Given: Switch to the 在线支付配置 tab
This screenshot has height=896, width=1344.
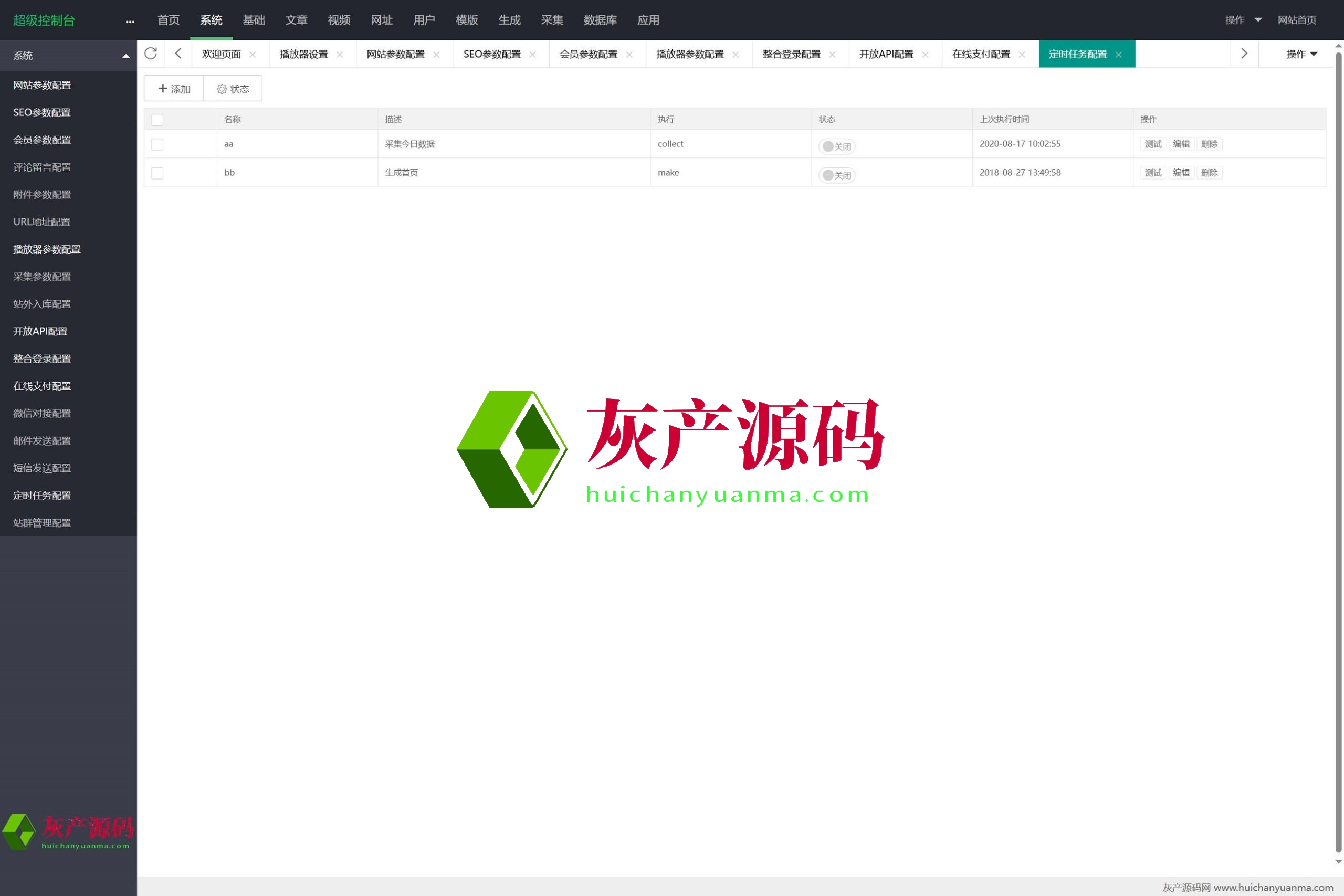Looking at the screenshot, I should click(981, 54).
